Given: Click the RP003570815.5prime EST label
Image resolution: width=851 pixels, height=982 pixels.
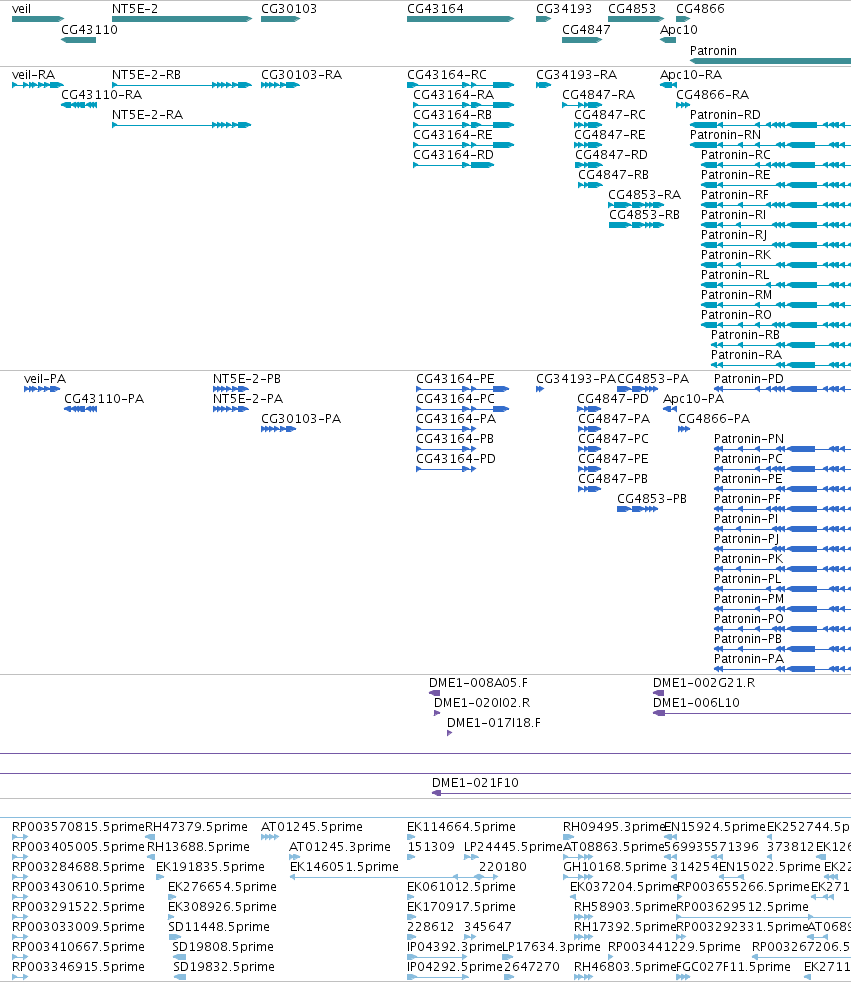Looking at the screenshot, I should pos(78,827).
